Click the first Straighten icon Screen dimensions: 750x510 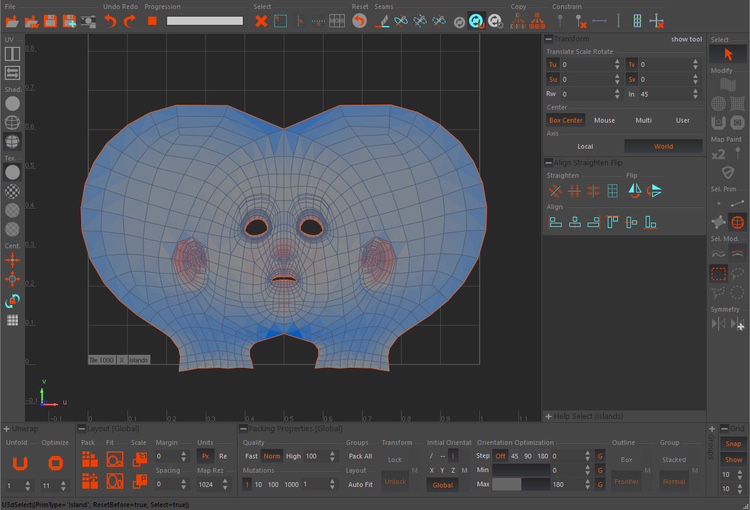tap(555, 191)
